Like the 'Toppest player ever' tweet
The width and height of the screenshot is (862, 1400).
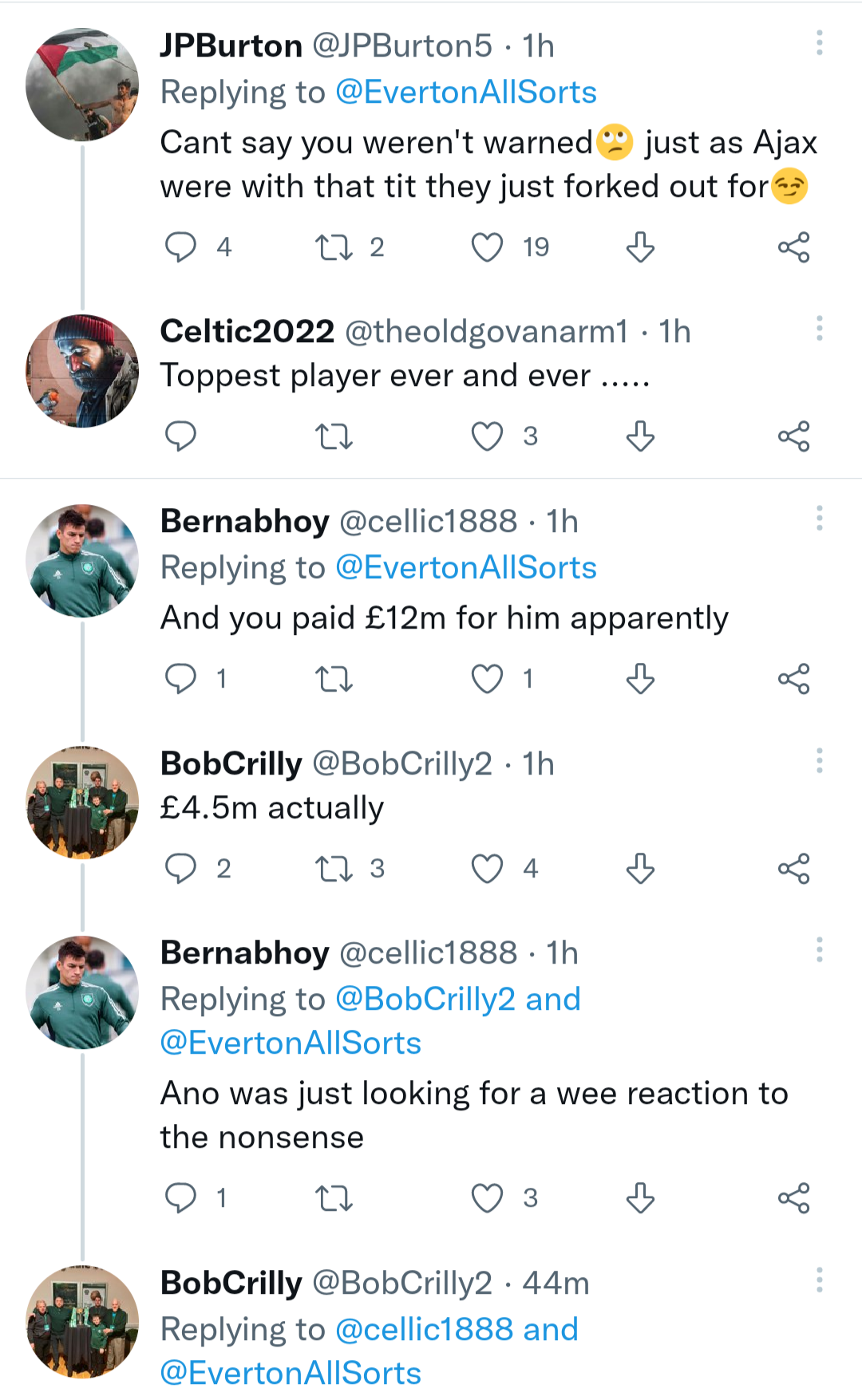(487, 436)
